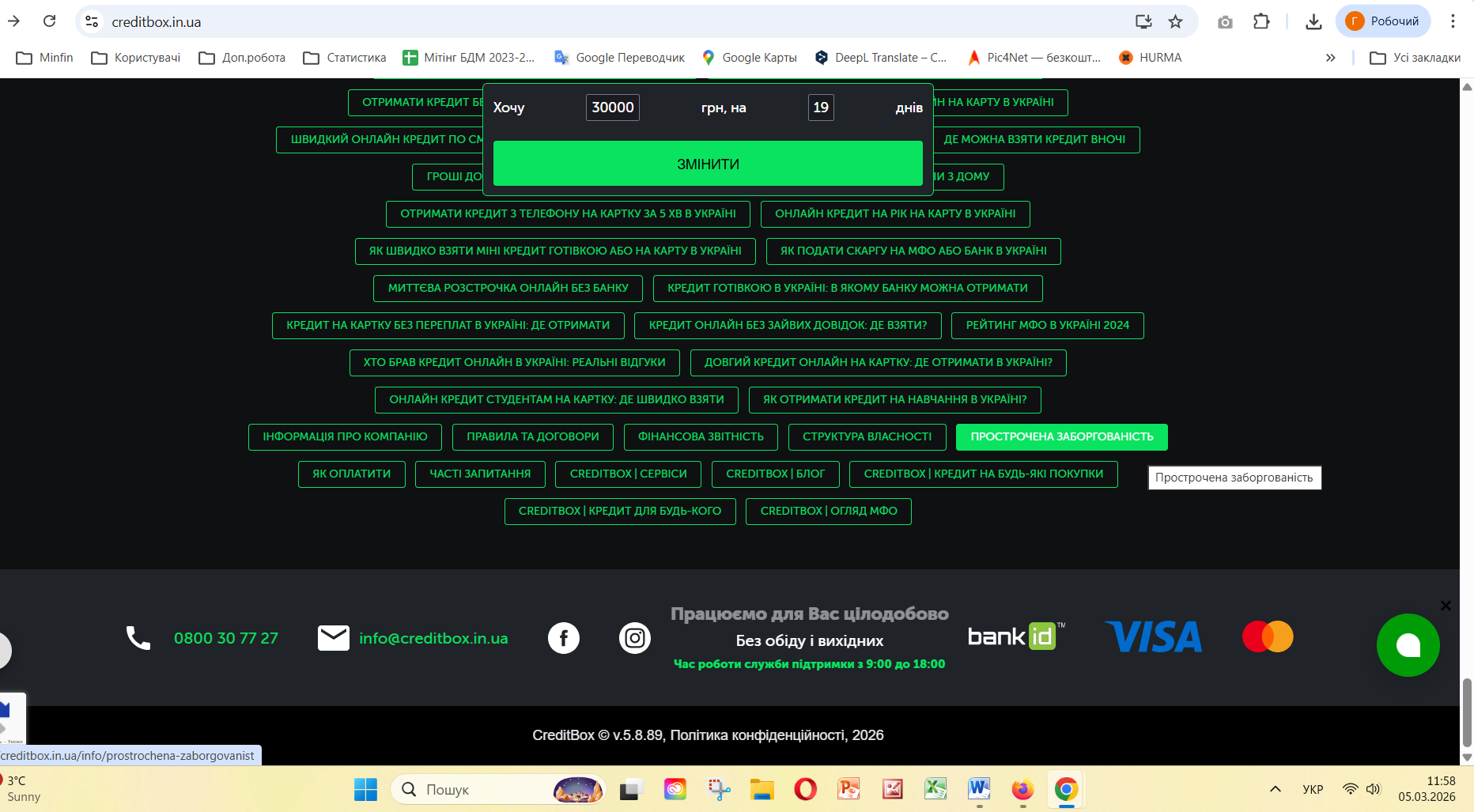Open the green chat bubble widget

(x=1408, y=645)
